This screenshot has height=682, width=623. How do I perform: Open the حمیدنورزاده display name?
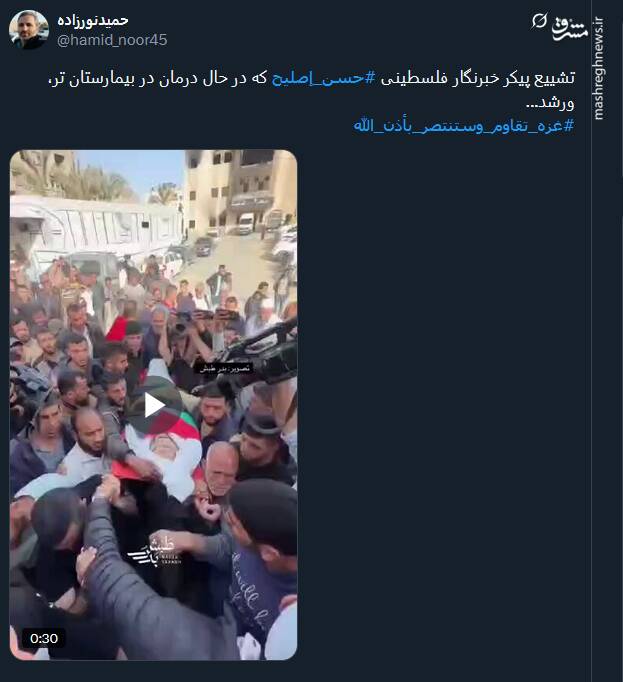point(93,20)
